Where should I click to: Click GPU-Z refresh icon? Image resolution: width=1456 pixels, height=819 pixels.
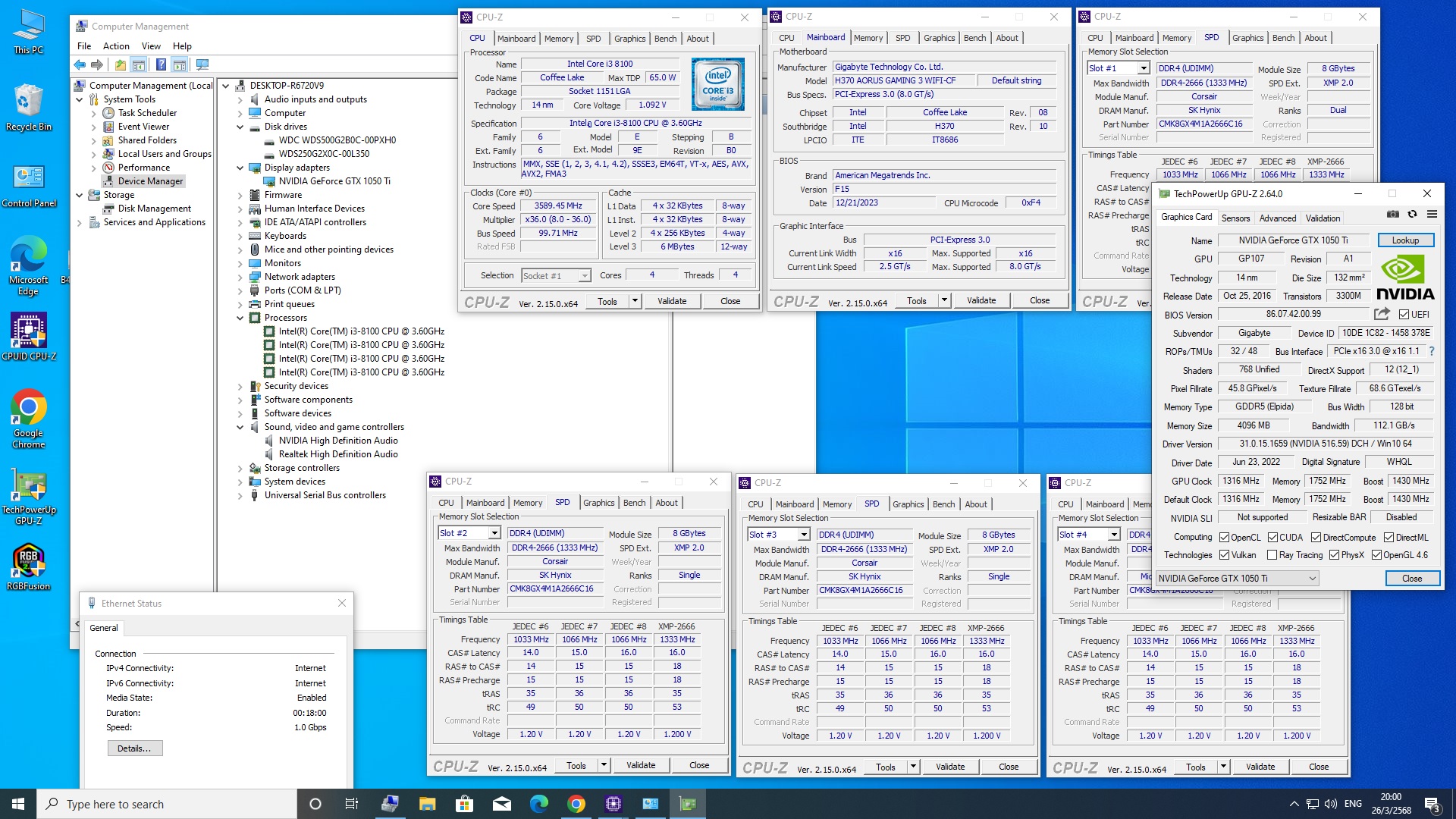pos(1412,215)
